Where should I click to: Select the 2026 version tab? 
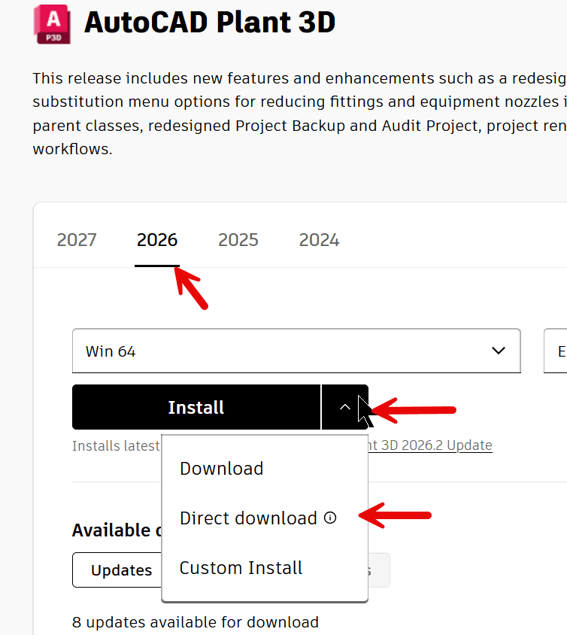[x=157, y=240]
